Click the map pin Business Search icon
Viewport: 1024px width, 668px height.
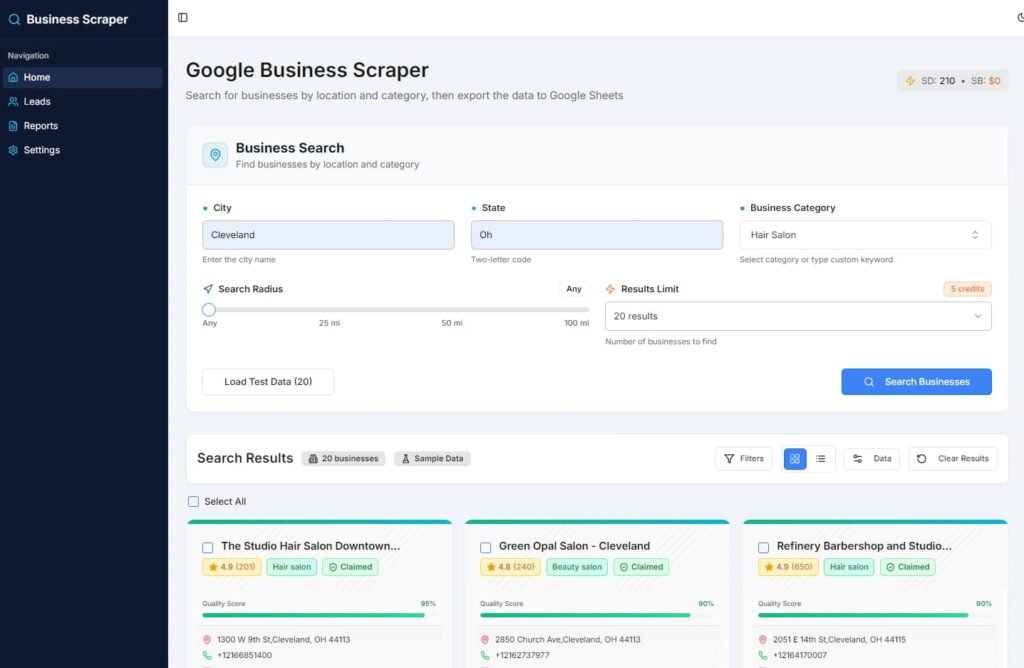215,155
